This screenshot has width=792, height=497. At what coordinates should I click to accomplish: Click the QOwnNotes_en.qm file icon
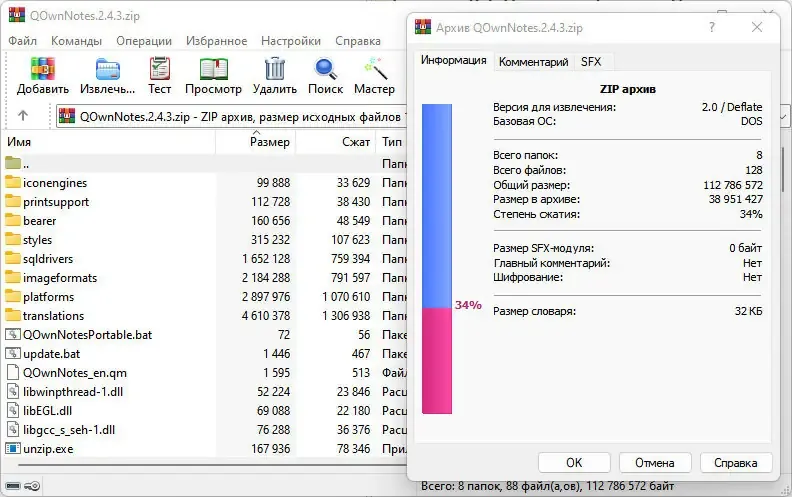tap(13, 372)
